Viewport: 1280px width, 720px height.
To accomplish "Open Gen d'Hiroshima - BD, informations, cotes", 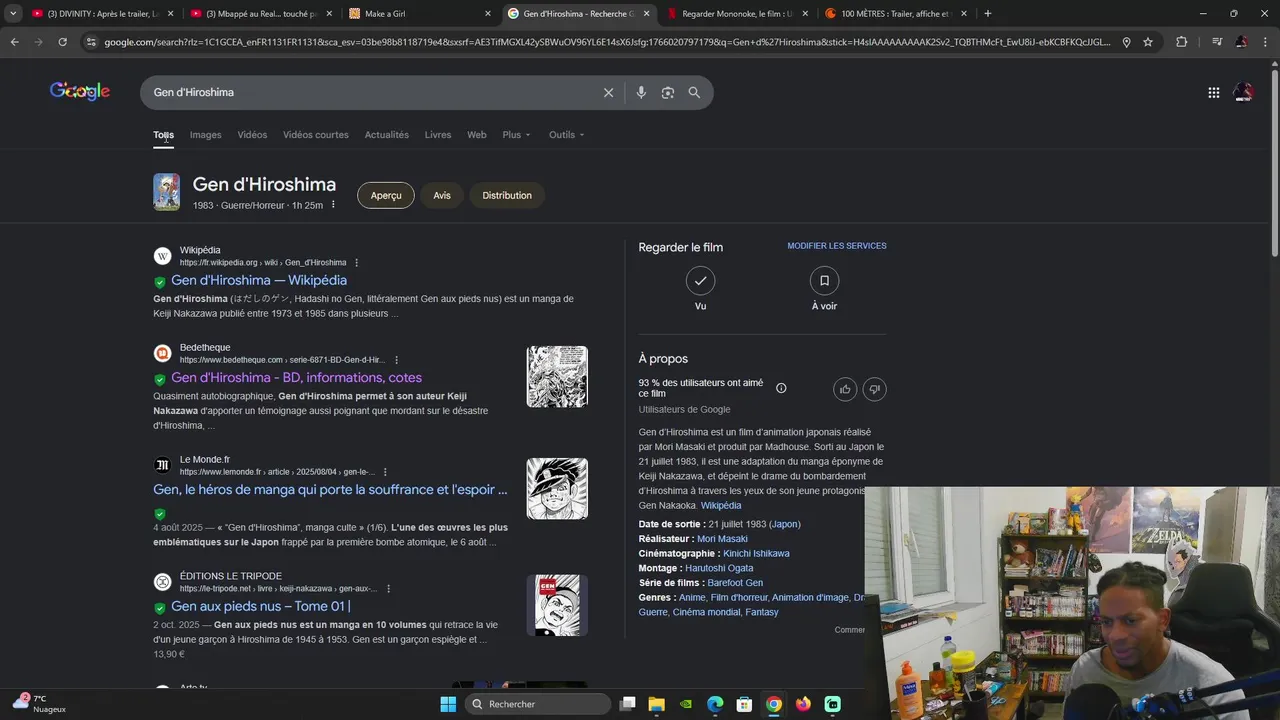I will click(296, 377).
